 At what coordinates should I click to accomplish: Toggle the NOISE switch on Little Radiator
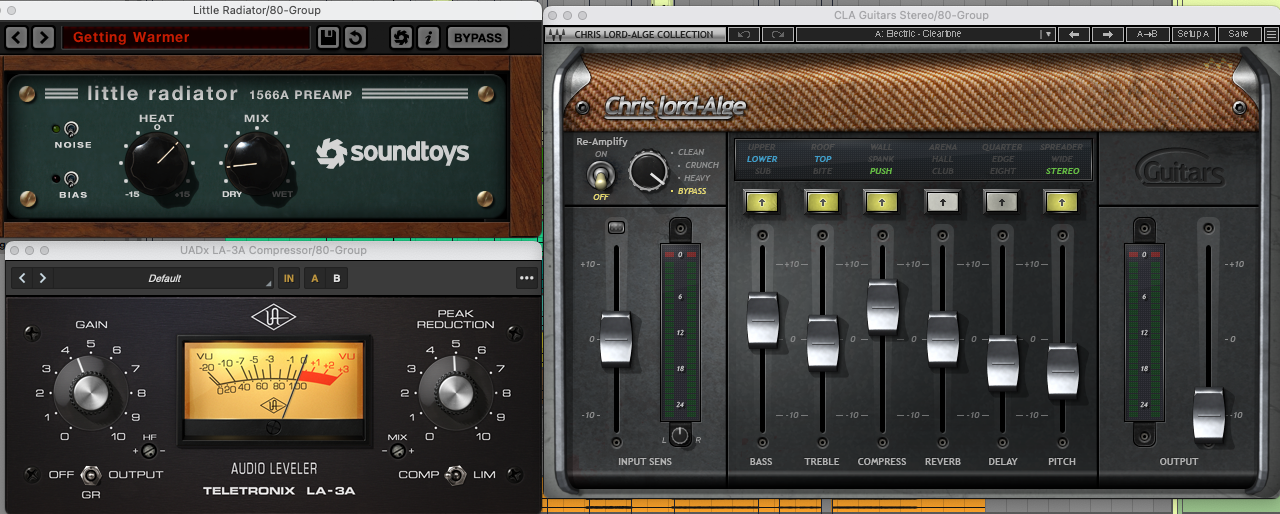pos(70,129)
